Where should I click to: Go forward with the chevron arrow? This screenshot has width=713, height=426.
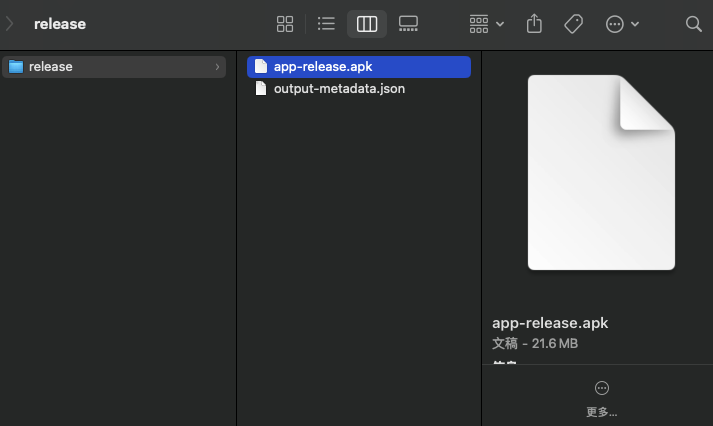coord(10,24)
